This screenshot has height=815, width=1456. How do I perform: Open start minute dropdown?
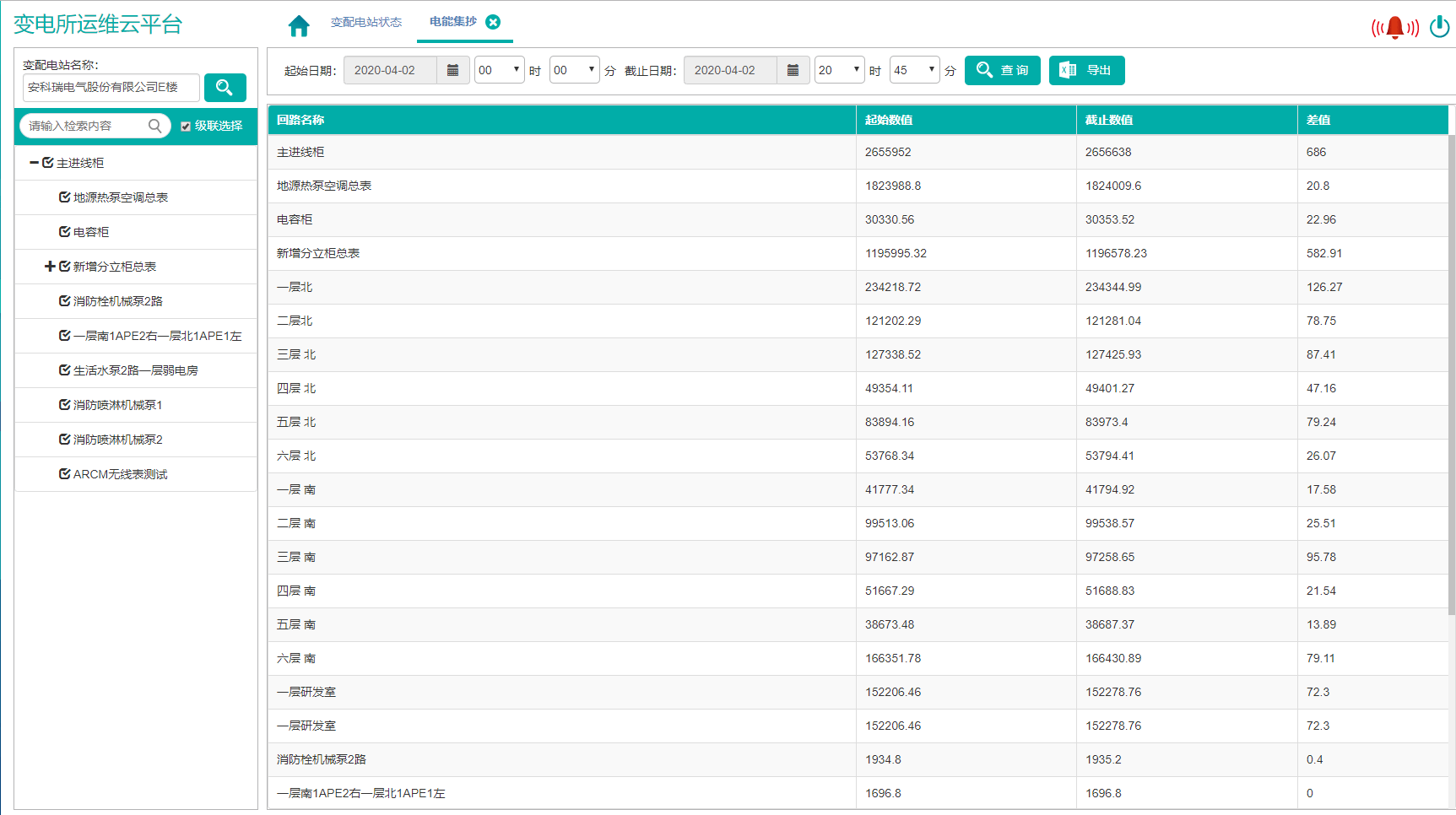coord(575,70)
